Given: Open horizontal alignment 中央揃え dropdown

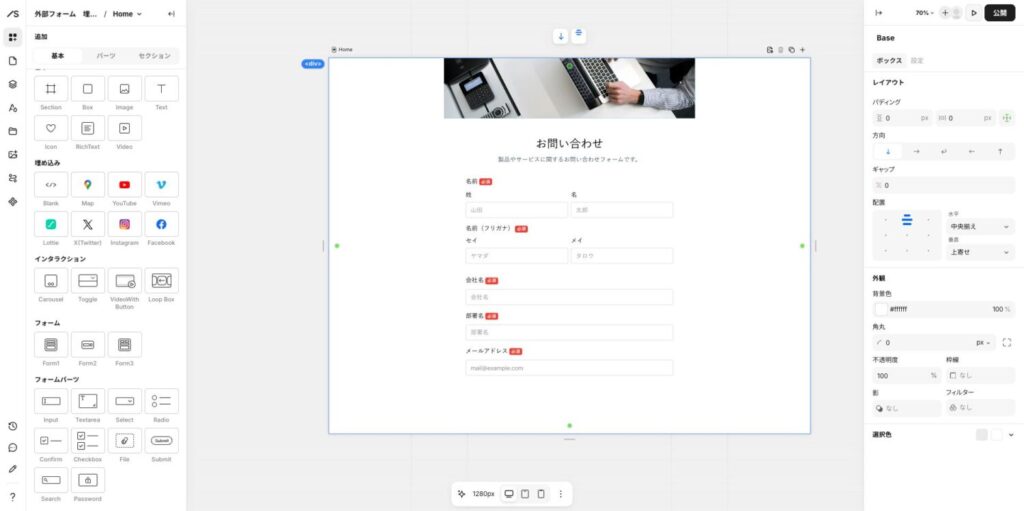Looking at the screenshot, I should (979, 227).
